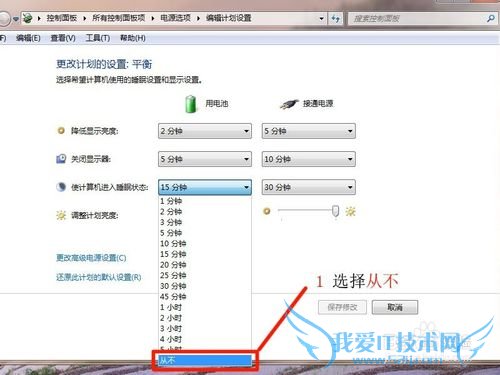
Task: Click 还原此计划的默认设置(R) link
Action: pyautogui.click(x=99, y=277)
